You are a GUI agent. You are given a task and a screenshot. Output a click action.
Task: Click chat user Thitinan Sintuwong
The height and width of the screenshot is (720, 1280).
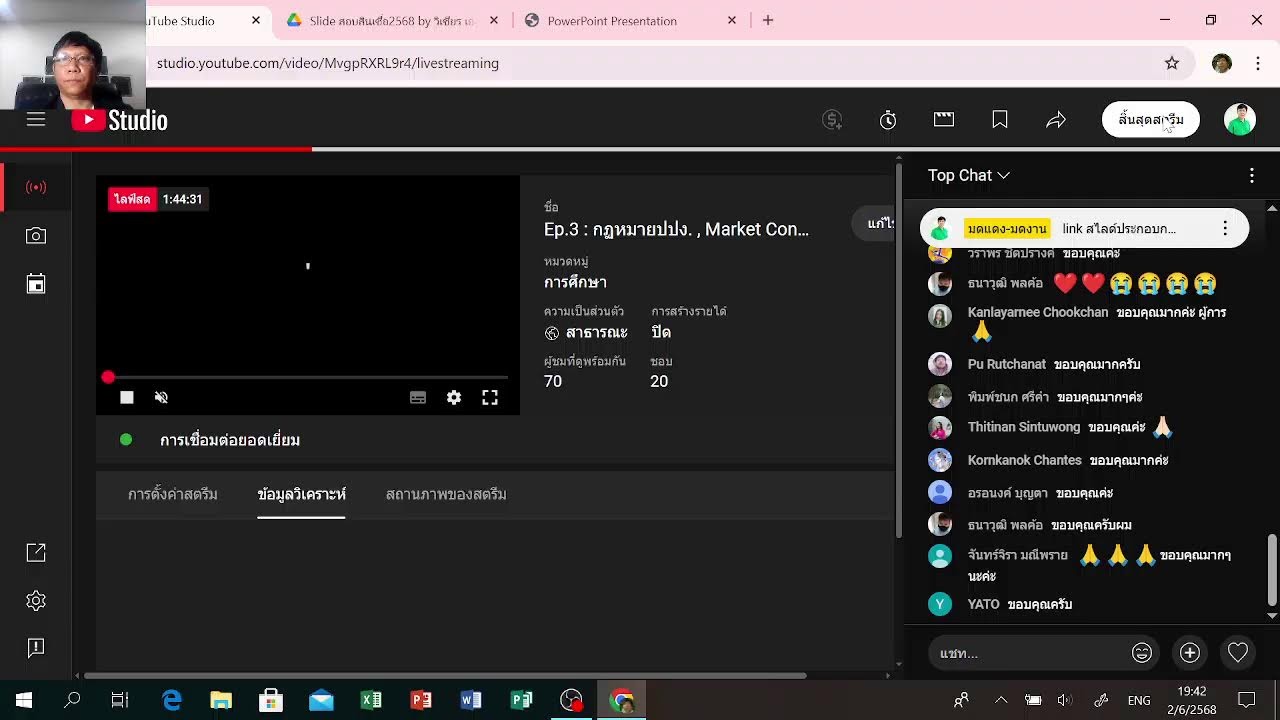pos(1023,427)
